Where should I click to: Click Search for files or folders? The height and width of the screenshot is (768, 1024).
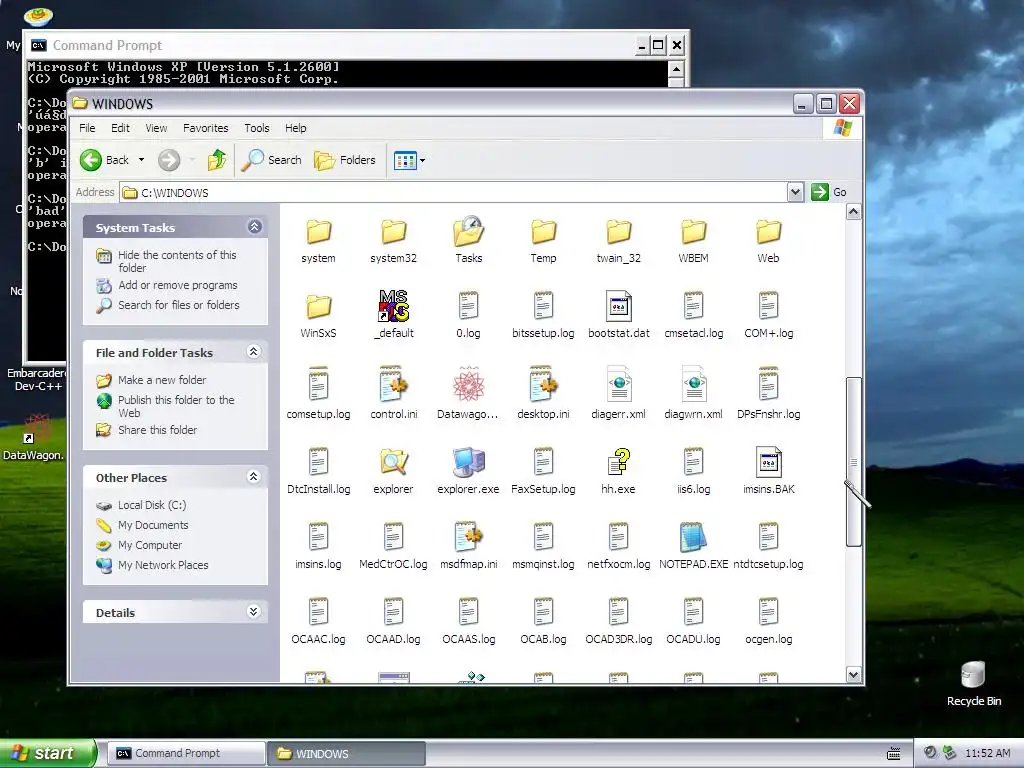point(178,305)
